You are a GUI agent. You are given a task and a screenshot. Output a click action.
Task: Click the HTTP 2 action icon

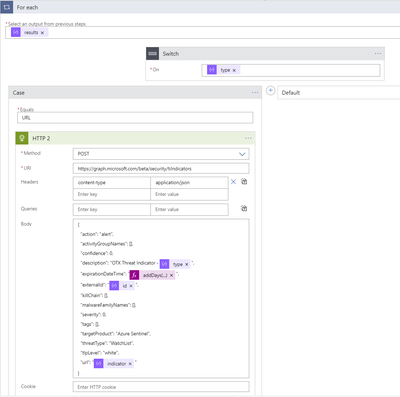pos(22,138)
